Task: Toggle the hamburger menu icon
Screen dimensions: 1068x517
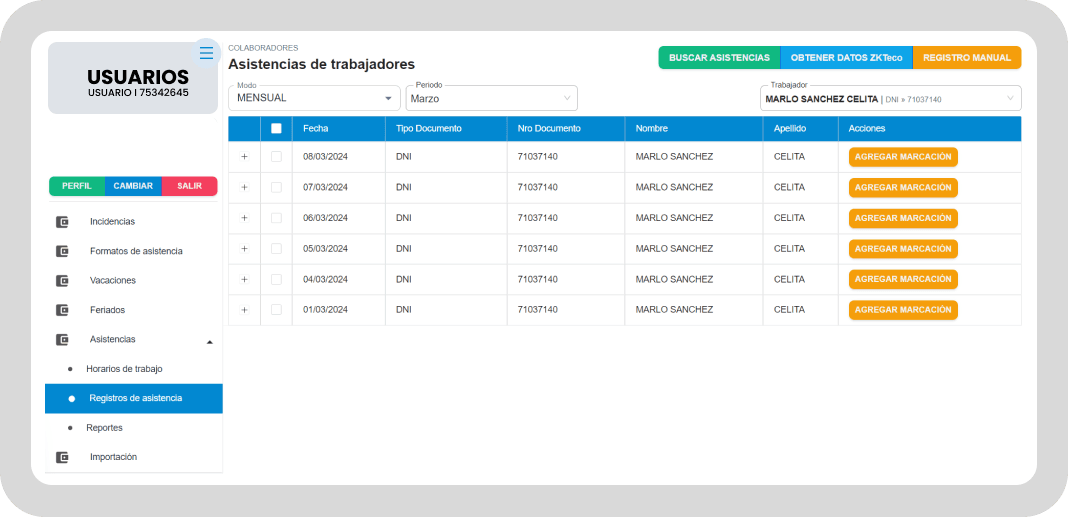Action: [x=206, y=52]
